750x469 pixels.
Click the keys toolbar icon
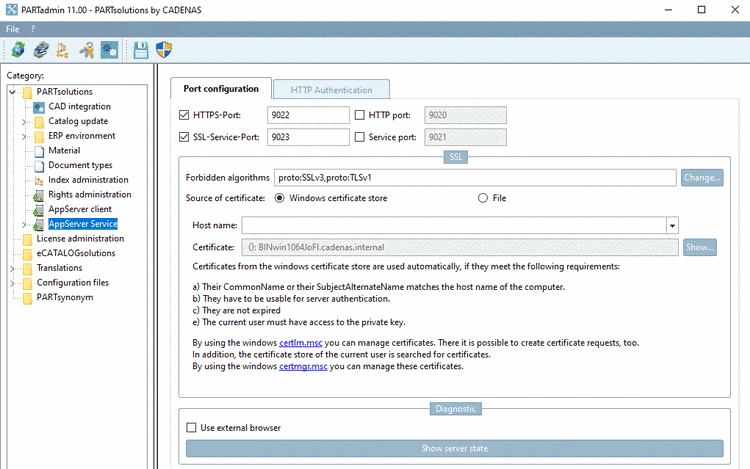coord(86,50)
